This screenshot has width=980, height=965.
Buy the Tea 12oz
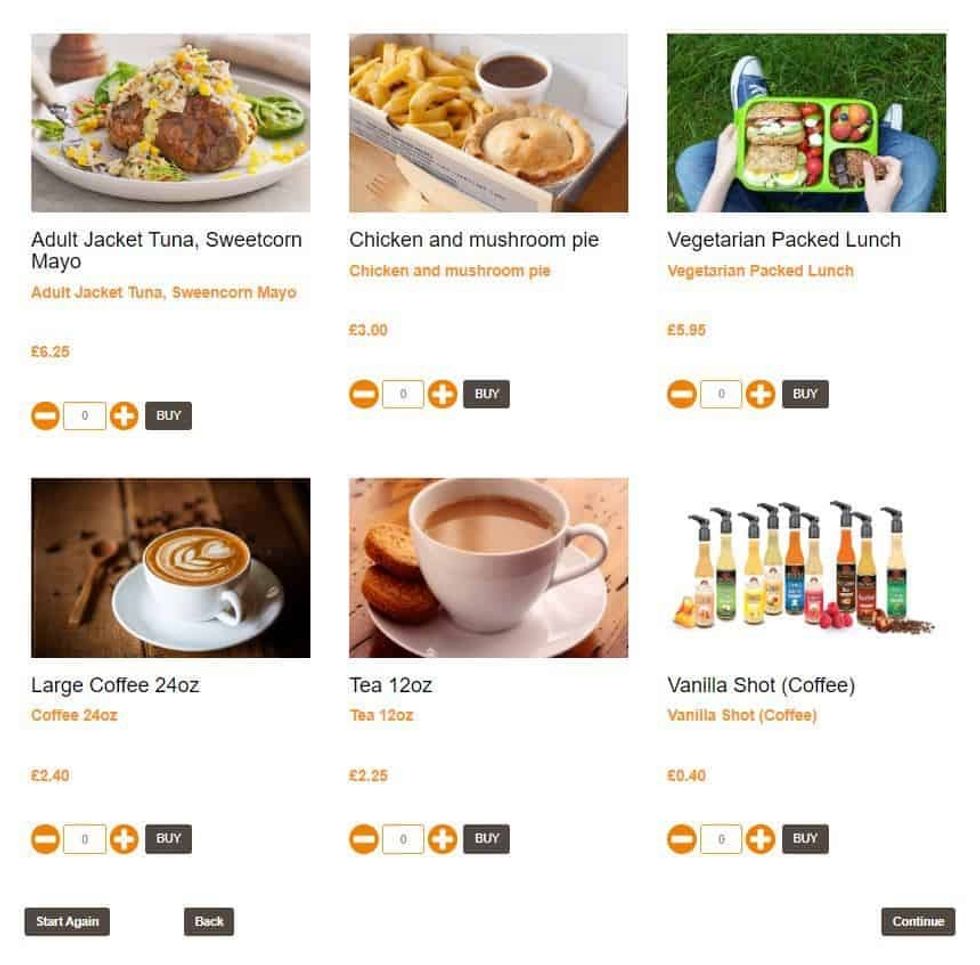click(x=486, y=839)
